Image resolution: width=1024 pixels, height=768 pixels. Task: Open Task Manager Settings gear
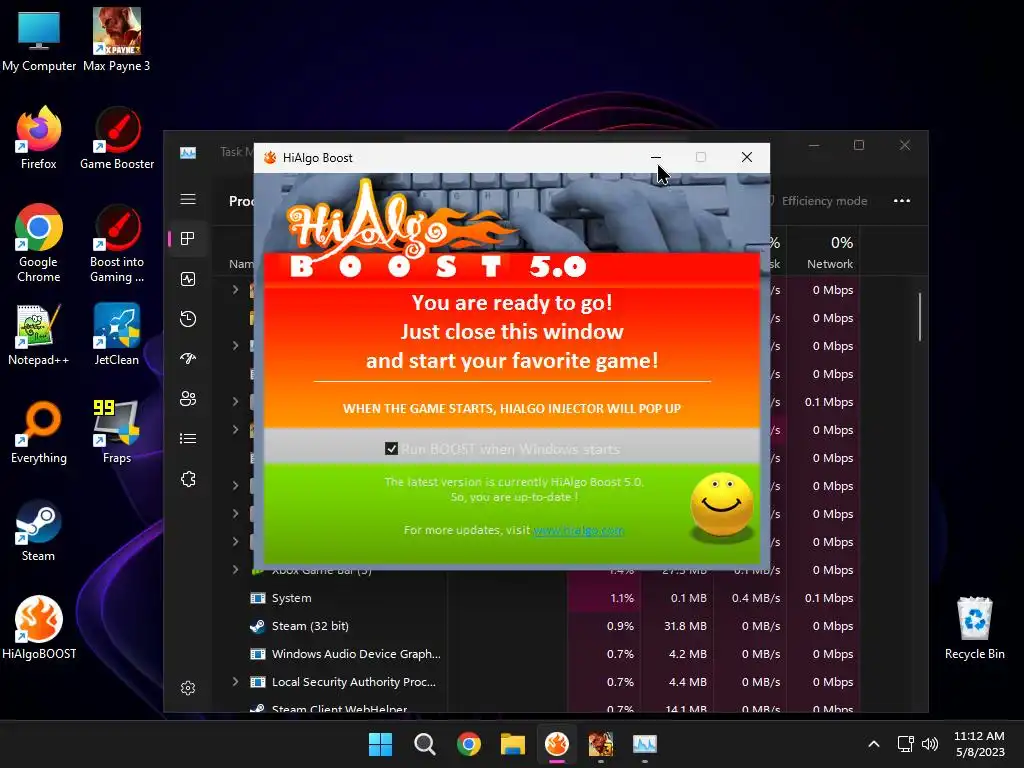188,688
